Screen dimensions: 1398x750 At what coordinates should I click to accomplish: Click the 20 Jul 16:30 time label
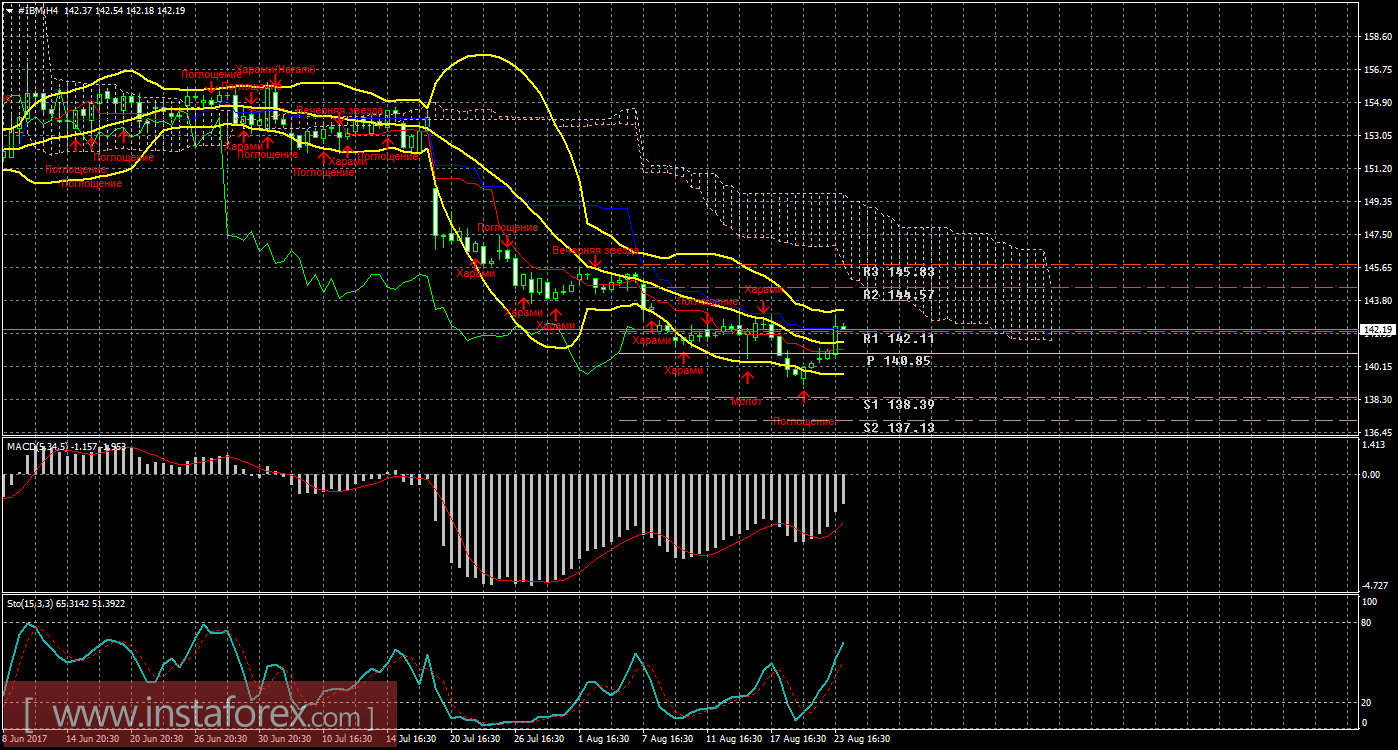[x=475, y=739]
